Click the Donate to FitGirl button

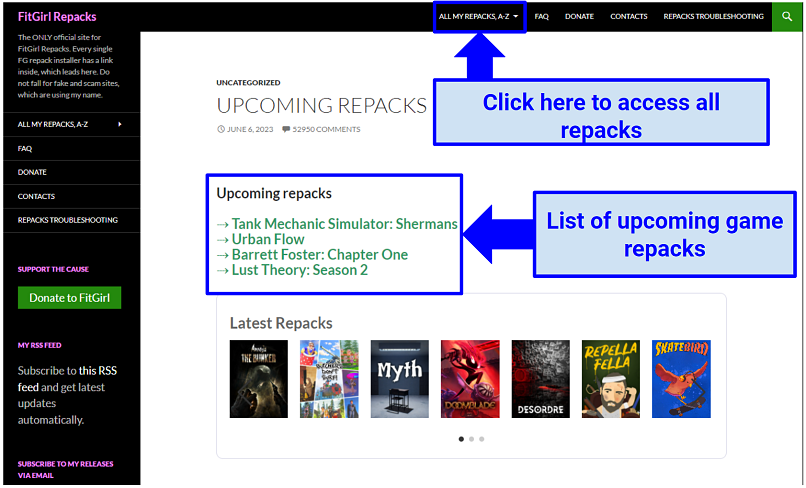(x=69, y=298)
